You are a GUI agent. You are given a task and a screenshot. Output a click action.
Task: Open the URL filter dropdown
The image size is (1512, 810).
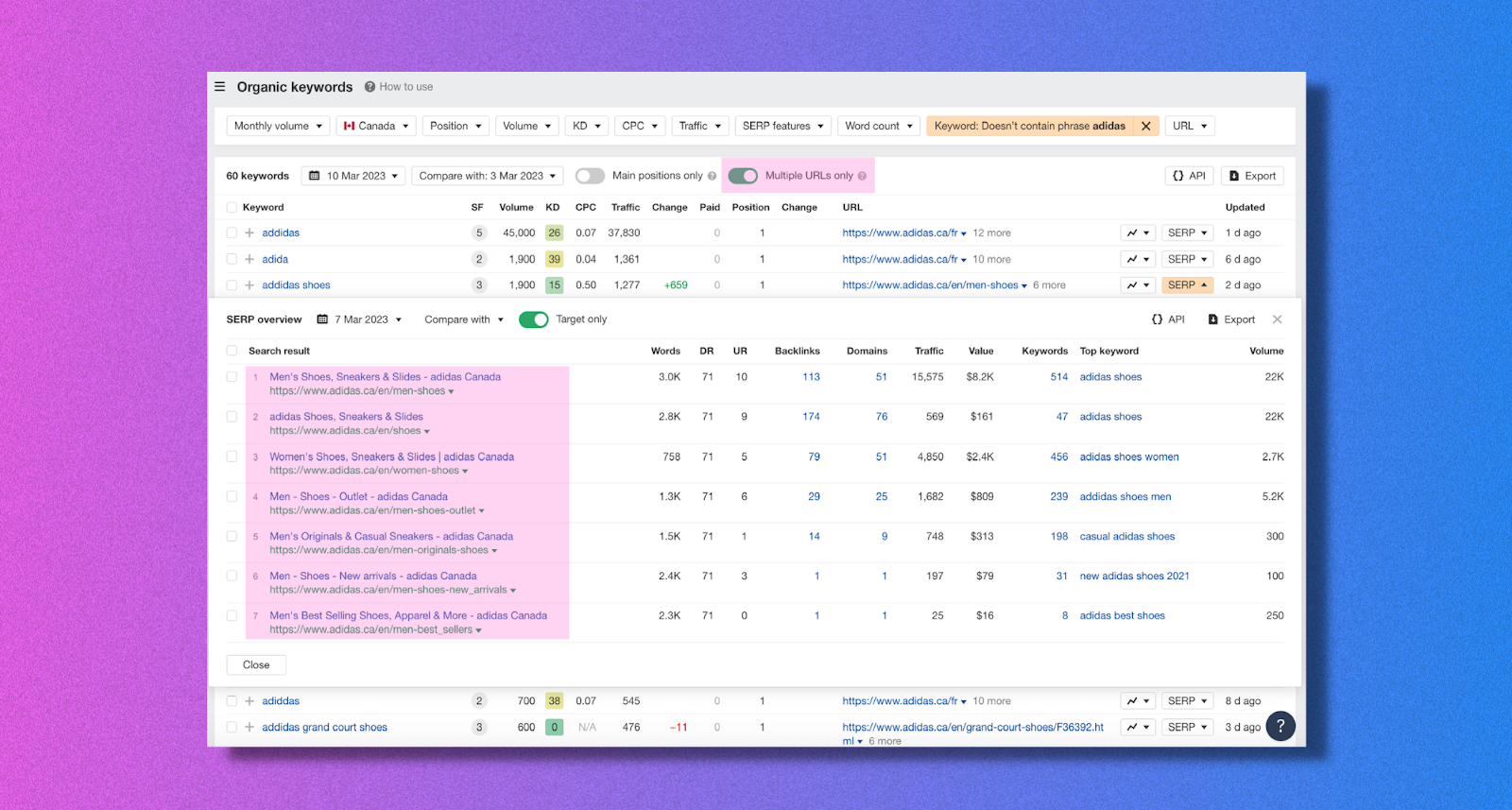(1190, 126)
